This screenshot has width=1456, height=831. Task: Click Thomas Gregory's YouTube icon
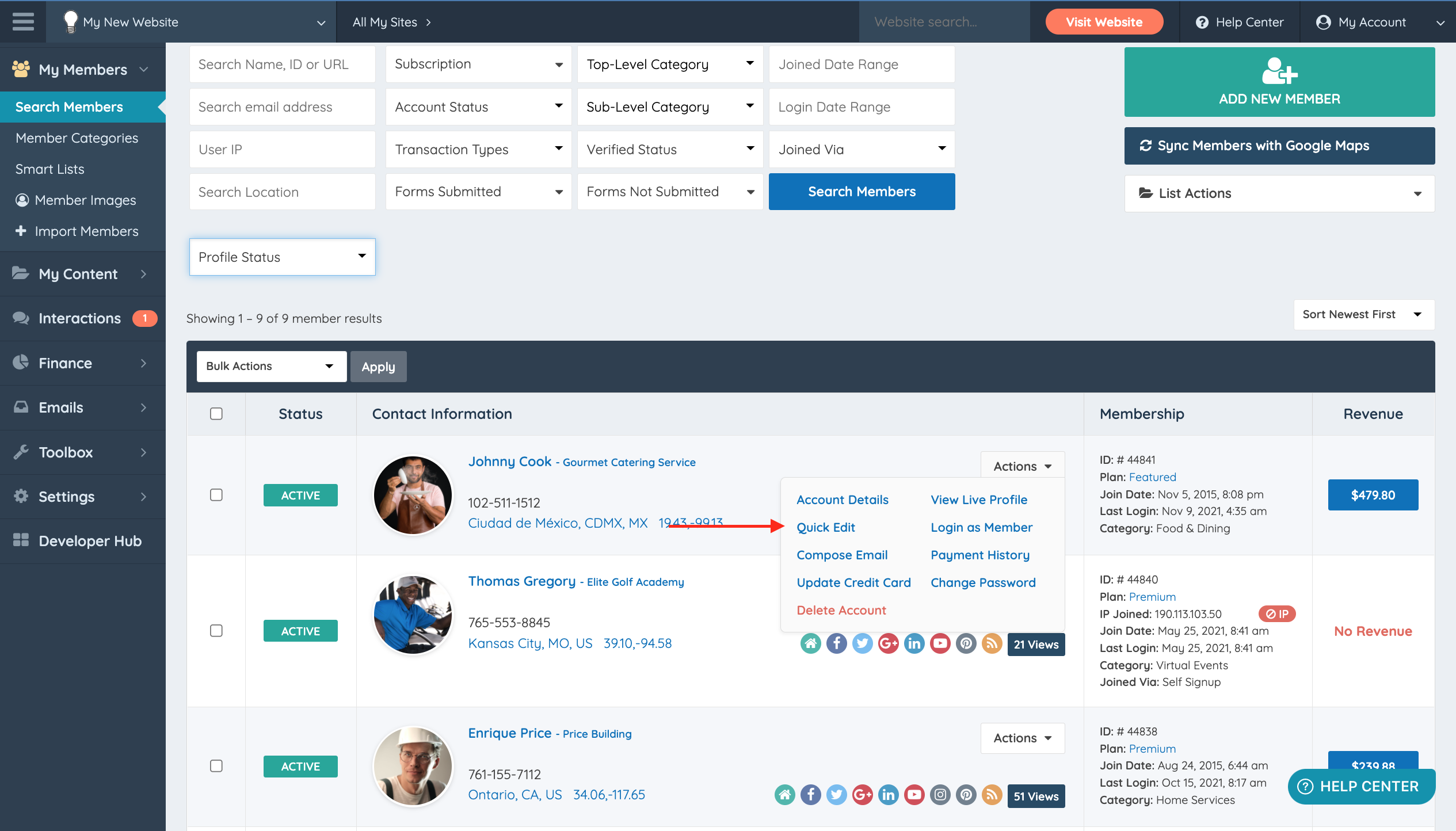[x=940, y=643]
